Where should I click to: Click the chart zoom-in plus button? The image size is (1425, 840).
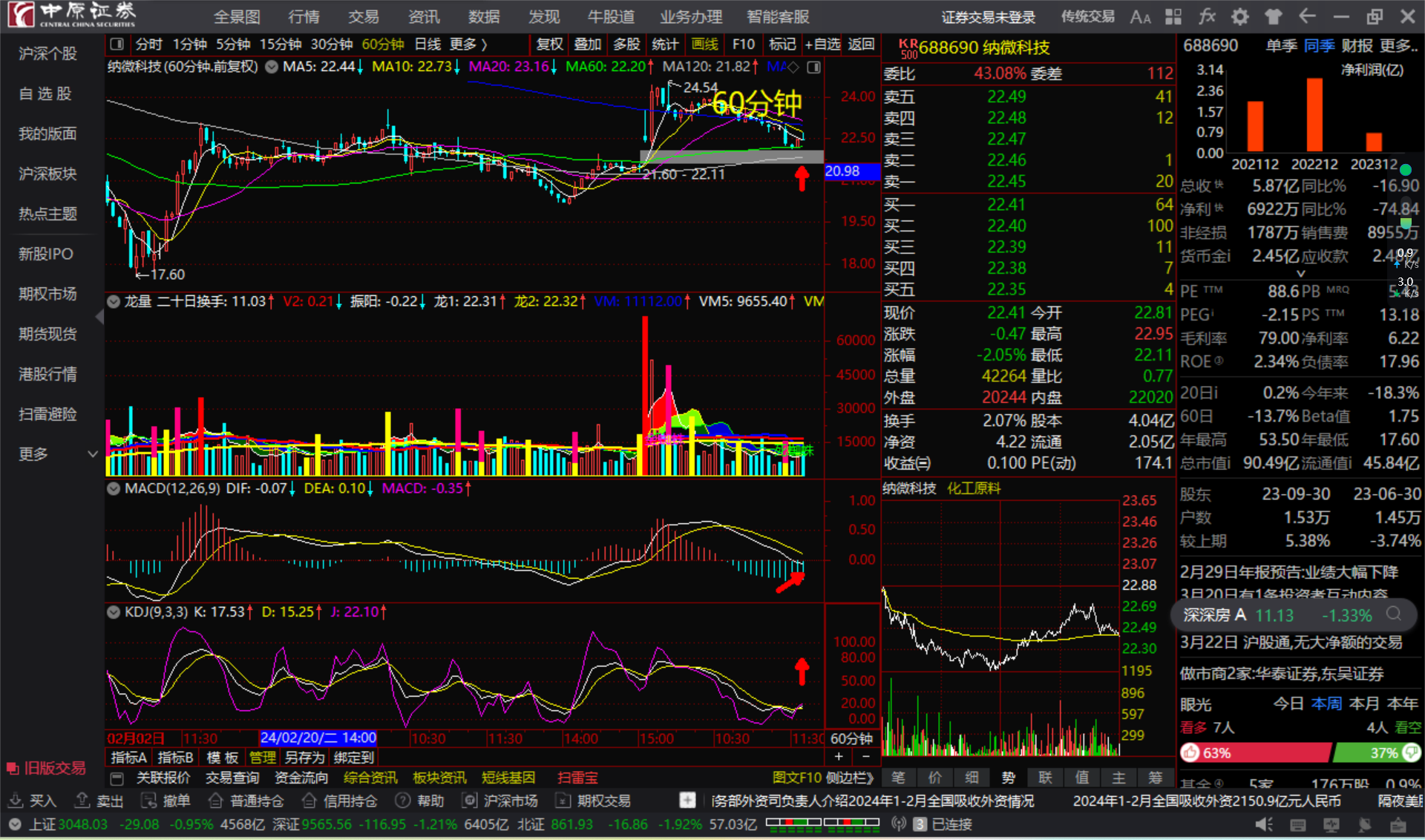click(x=839, y=757)
